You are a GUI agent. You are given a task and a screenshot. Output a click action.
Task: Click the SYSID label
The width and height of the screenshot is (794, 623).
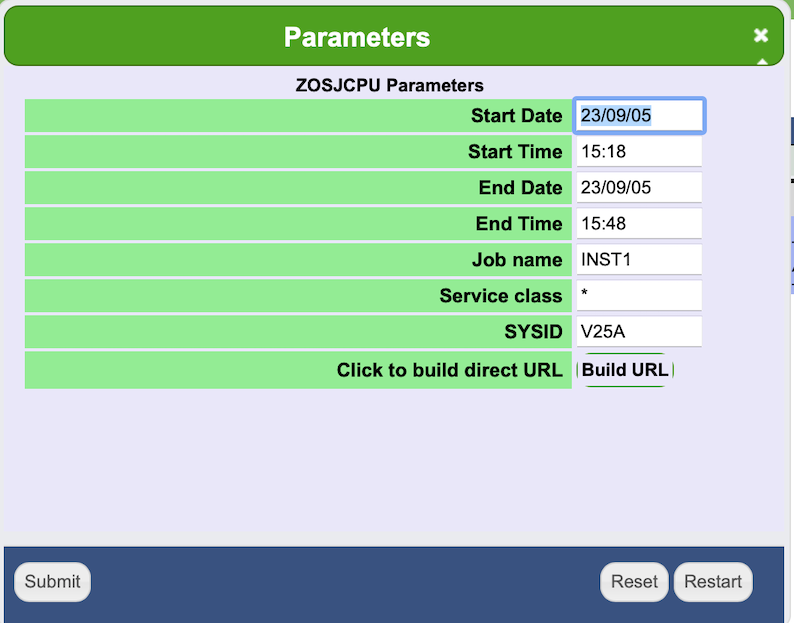point(533,332)
